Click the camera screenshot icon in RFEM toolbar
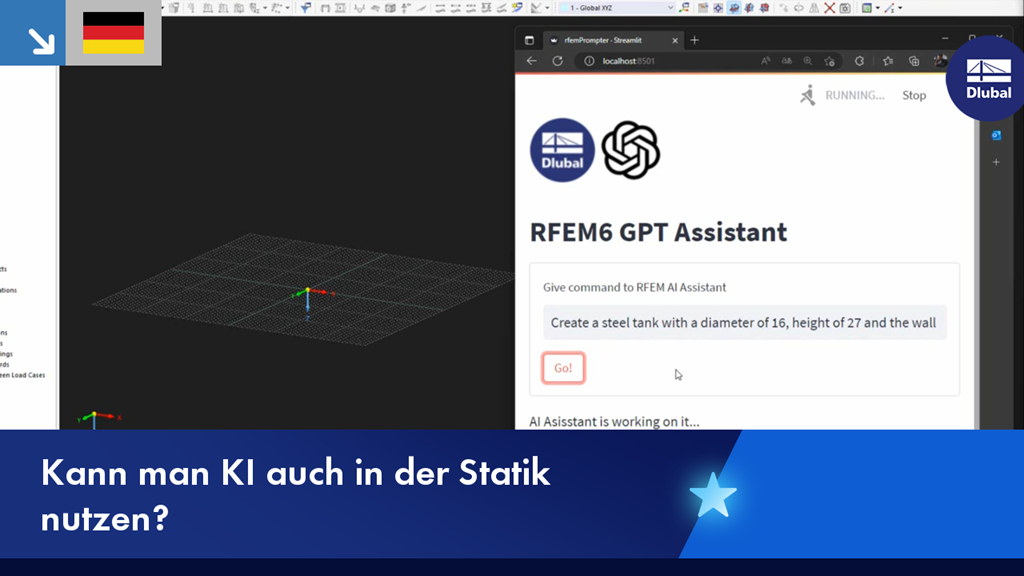This screenshot has width=1024, height=576. point(844,8)
